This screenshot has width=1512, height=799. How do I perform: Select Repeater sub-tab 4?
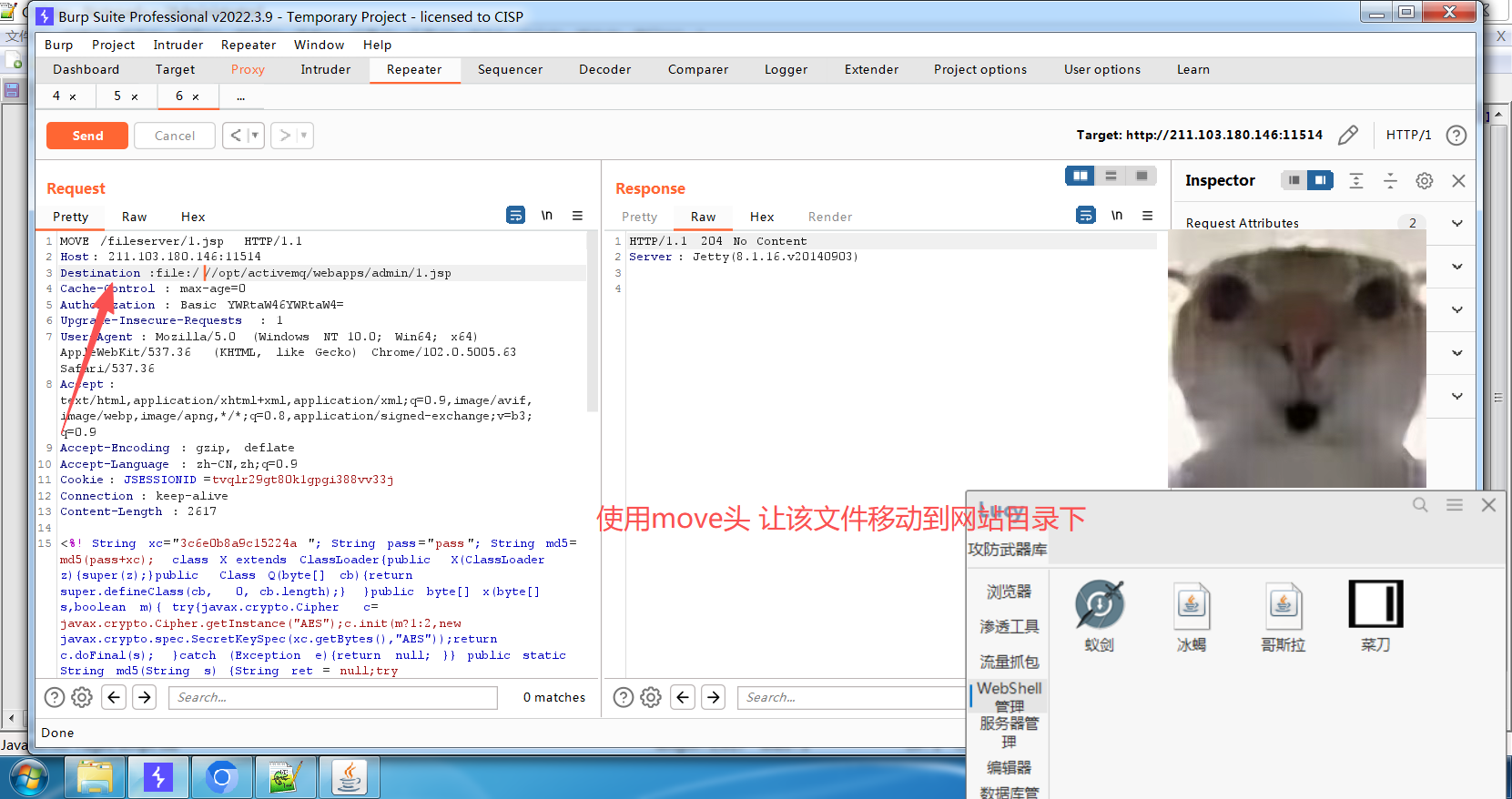[x=56, y=96]
